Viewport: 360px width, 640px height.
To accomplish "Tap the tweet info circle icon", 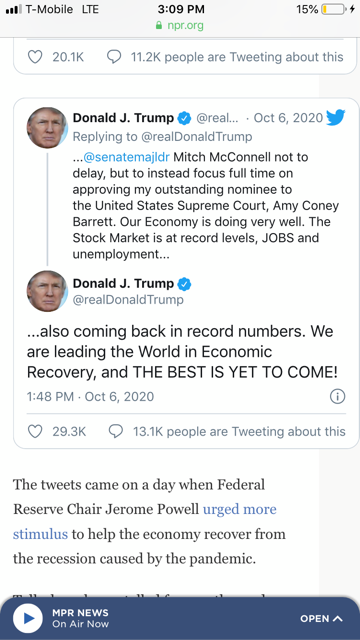I will 337,396.
